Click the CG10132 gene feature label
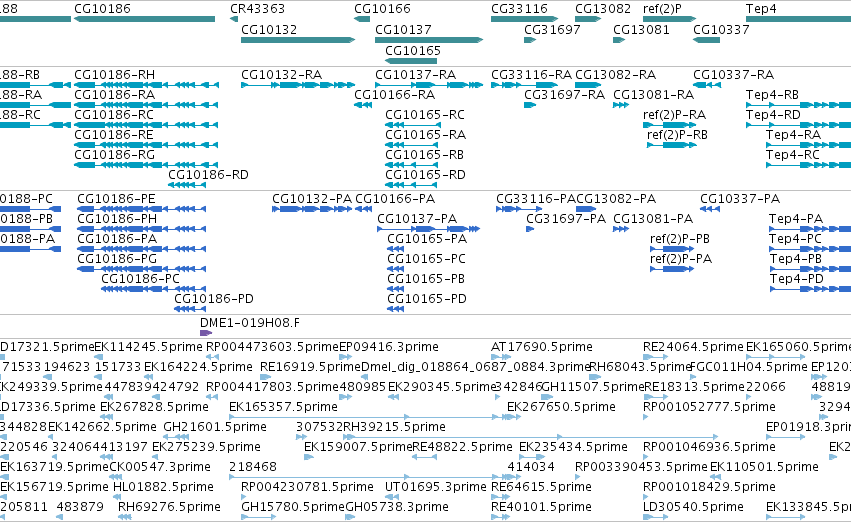 (269, 30)
